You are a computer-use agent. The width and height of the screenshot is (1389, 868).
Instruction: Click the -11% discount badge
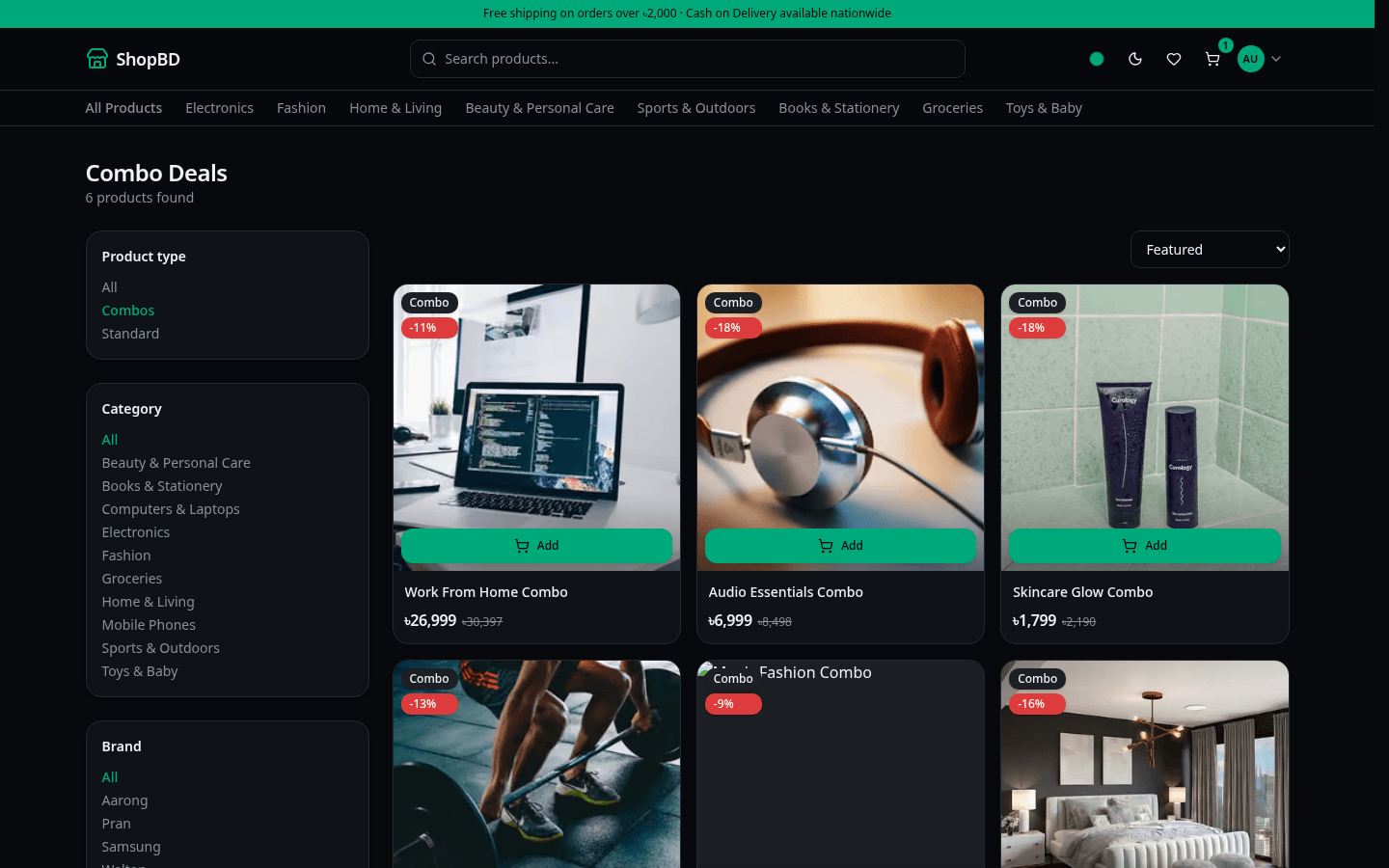point(429,328)
